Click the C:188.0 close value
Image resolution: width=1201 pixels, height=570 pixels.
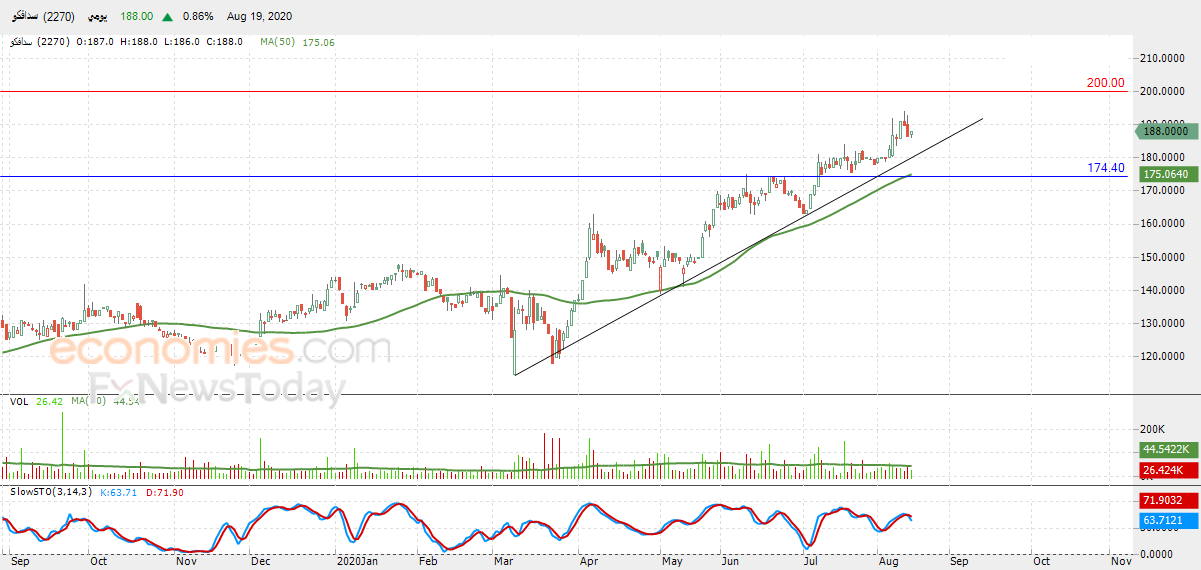tap(224, 42)
